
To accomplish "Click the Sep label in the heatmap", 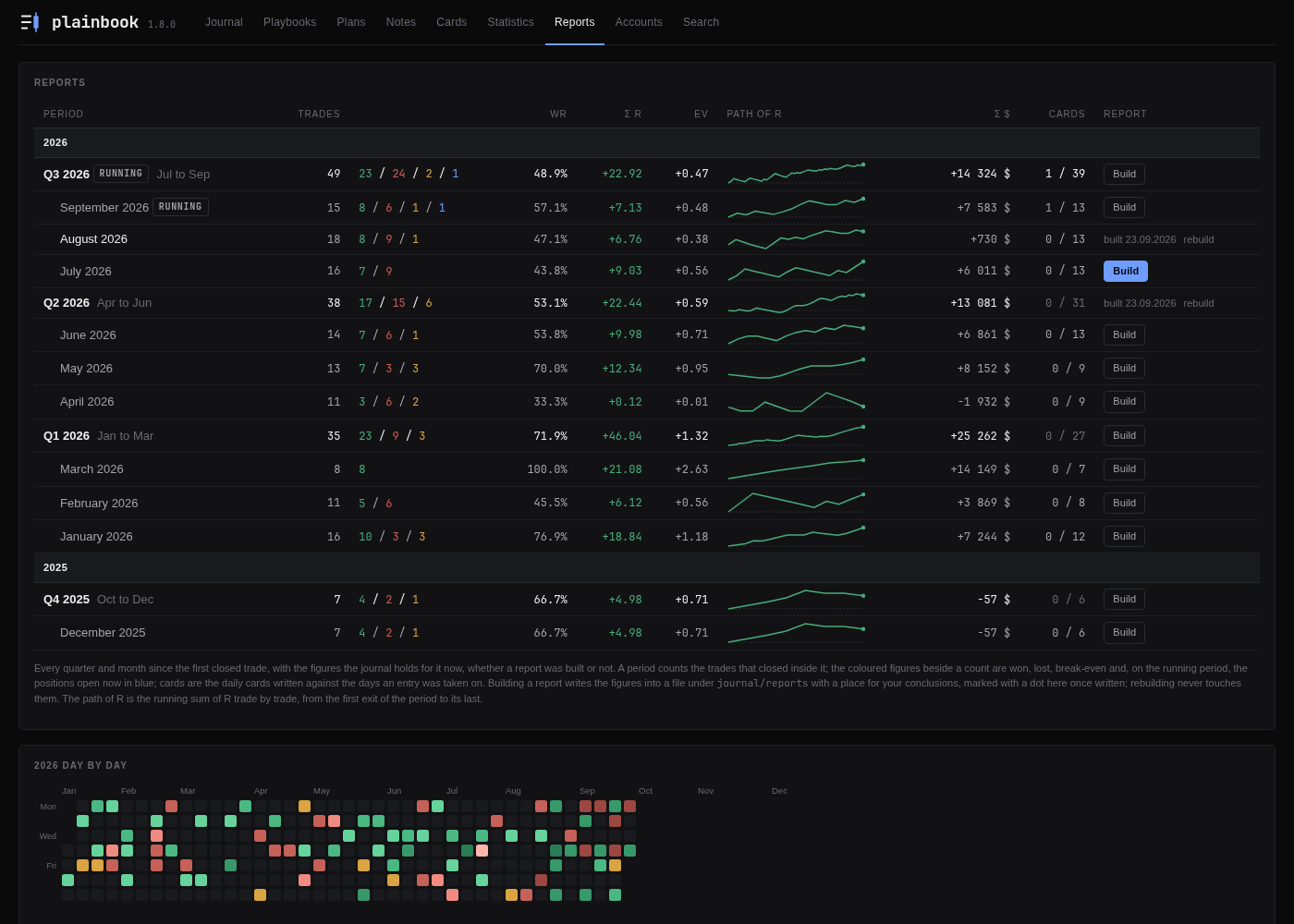I will click(587, 791).
